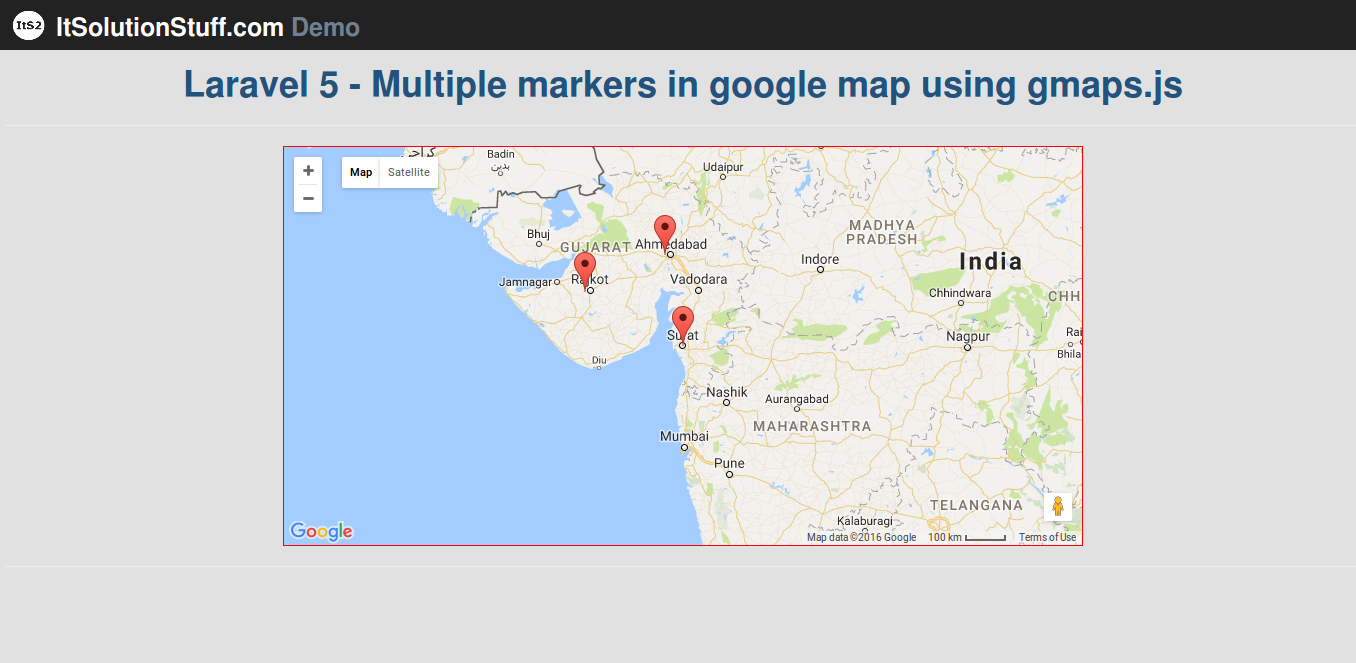Switch to Satellite view type
Viewport: 1356px width, 663px height.
(409, 172)
